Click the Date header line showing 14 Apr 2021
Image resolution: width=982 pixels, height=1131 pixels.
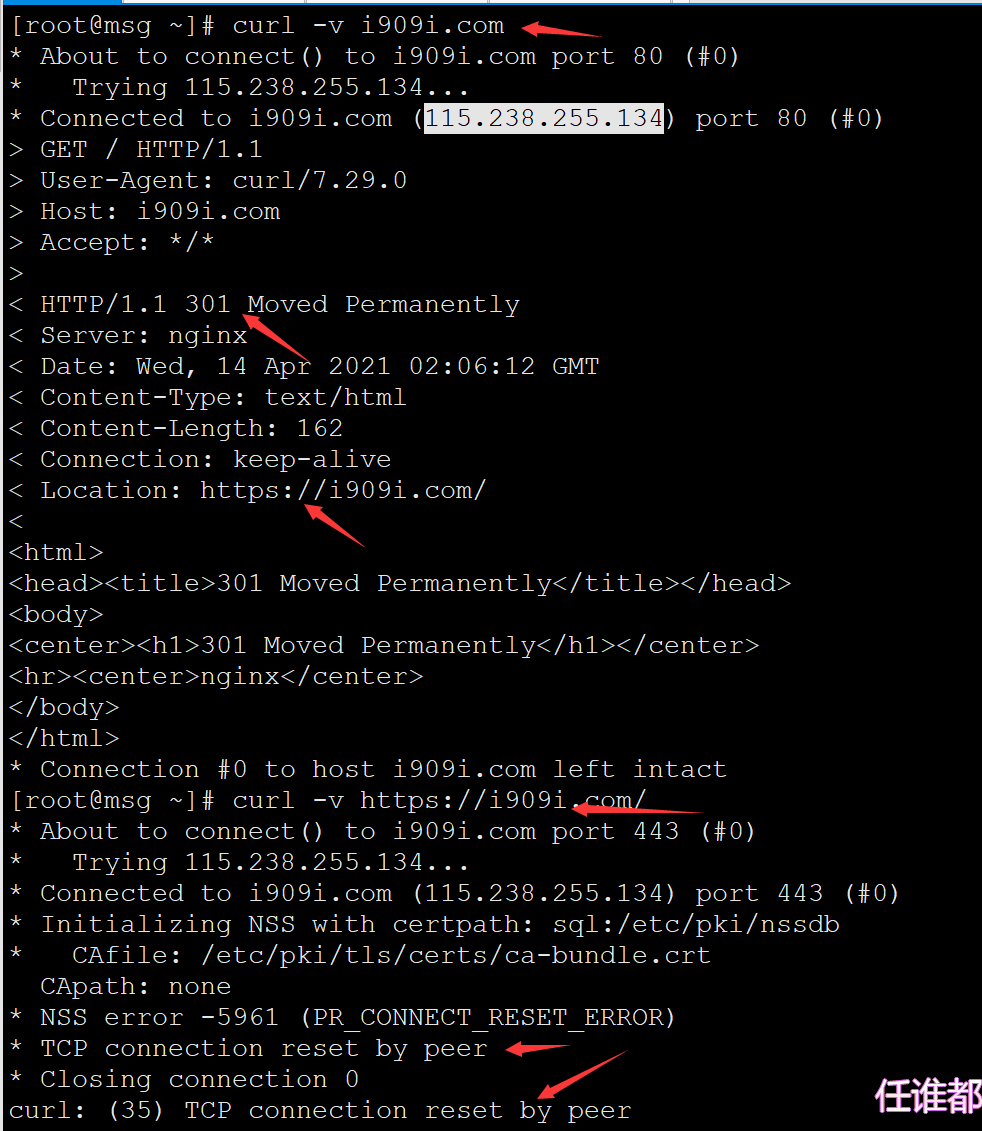(304, 366)
